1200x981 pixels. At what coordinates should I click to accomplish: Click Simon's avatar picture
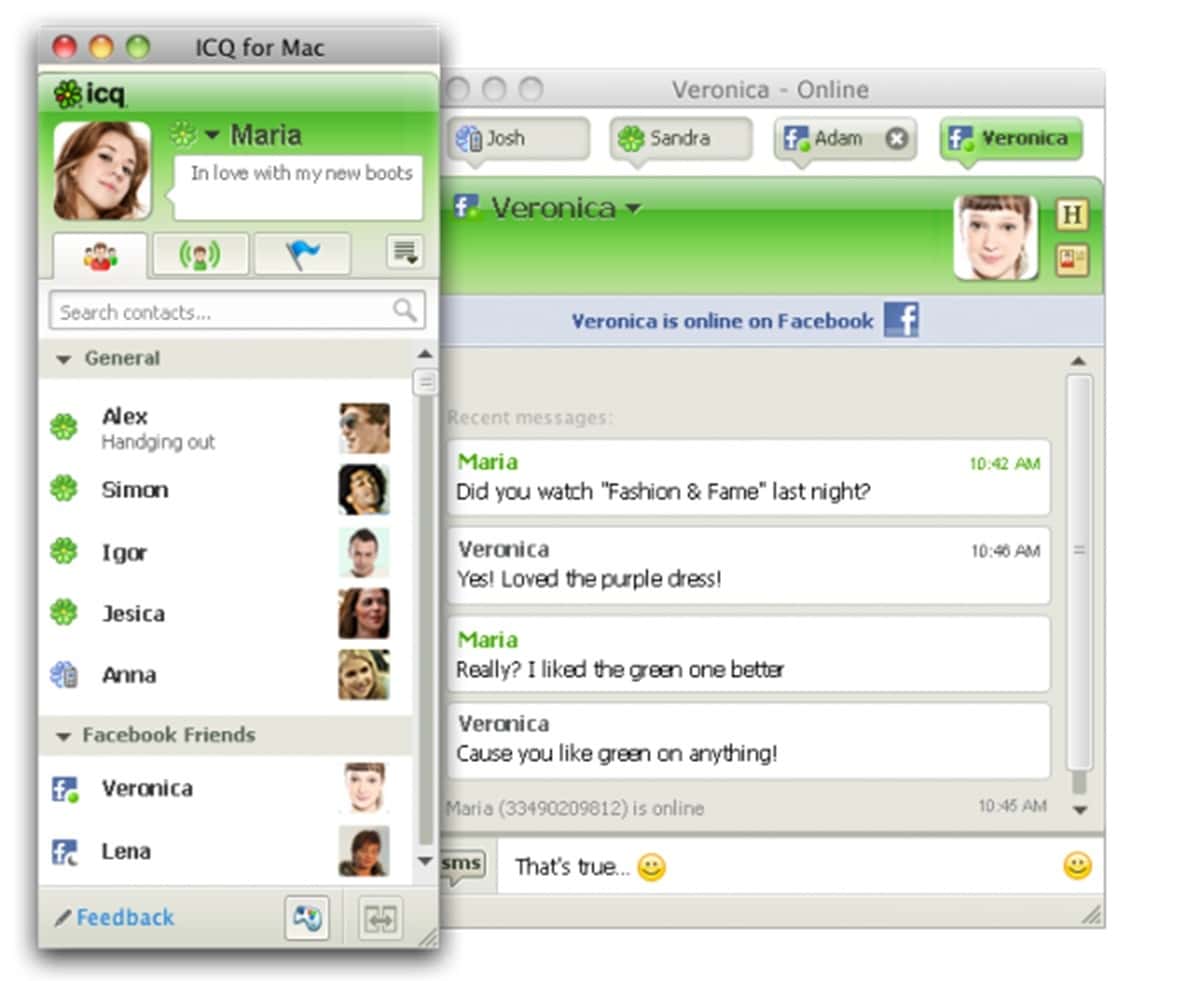364,490
